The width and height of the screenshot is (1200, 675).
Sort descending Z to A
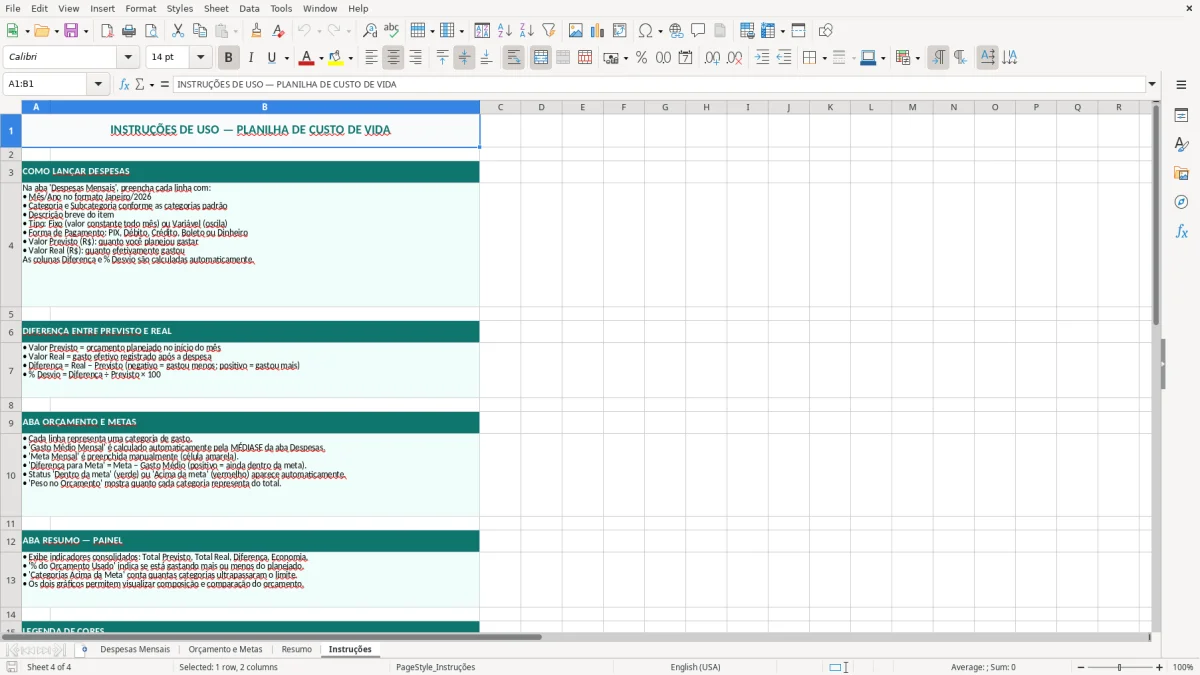tap(527, 31)
